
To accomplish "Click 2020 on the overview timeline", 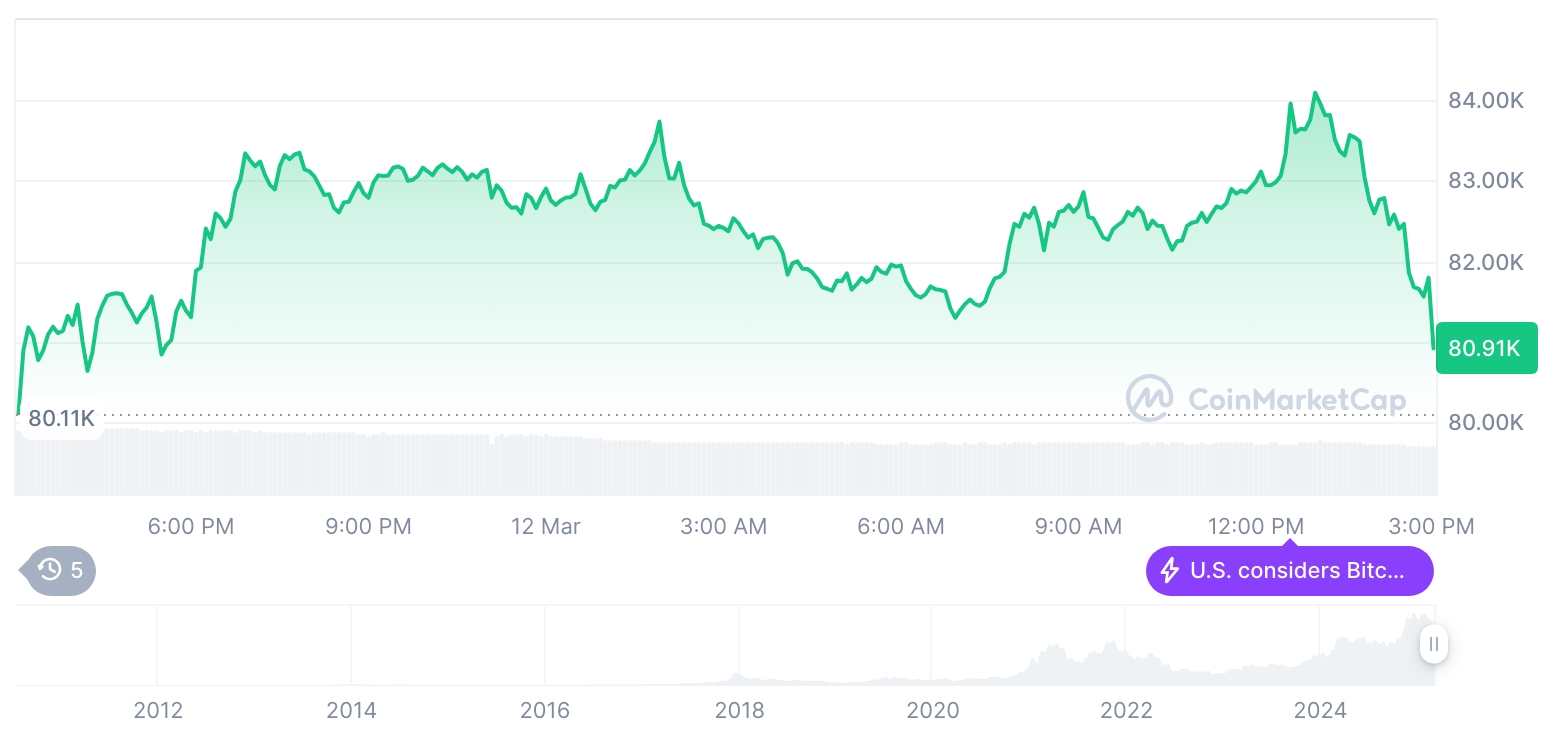I will click(x=932, y=710).
